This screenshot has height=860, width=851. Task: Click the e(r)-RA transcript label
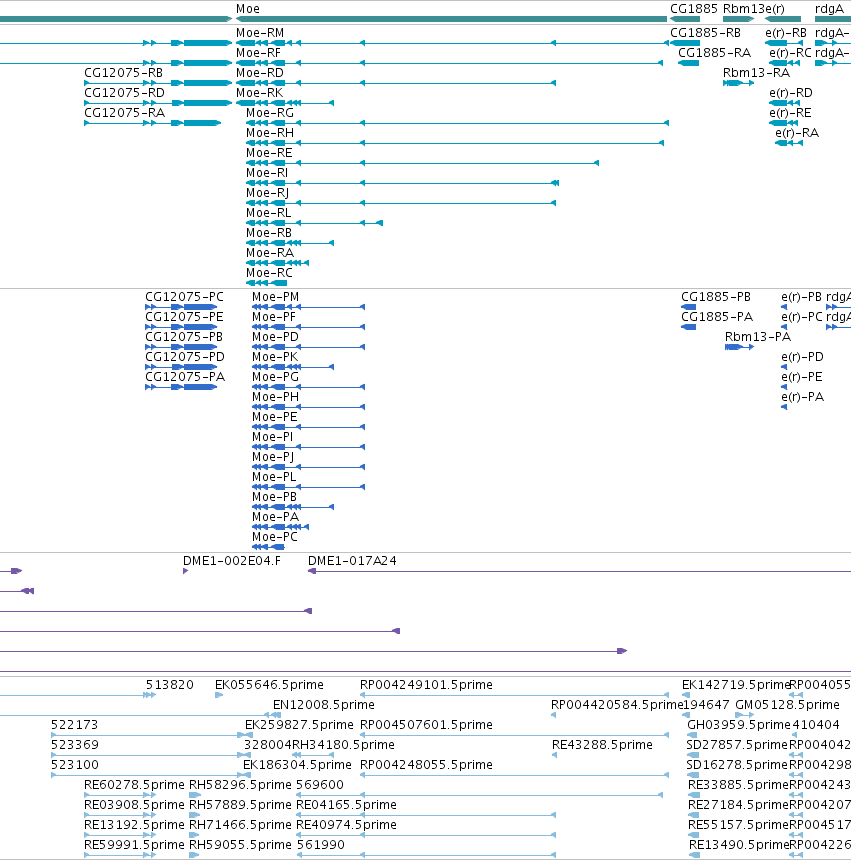coord(797,133)
